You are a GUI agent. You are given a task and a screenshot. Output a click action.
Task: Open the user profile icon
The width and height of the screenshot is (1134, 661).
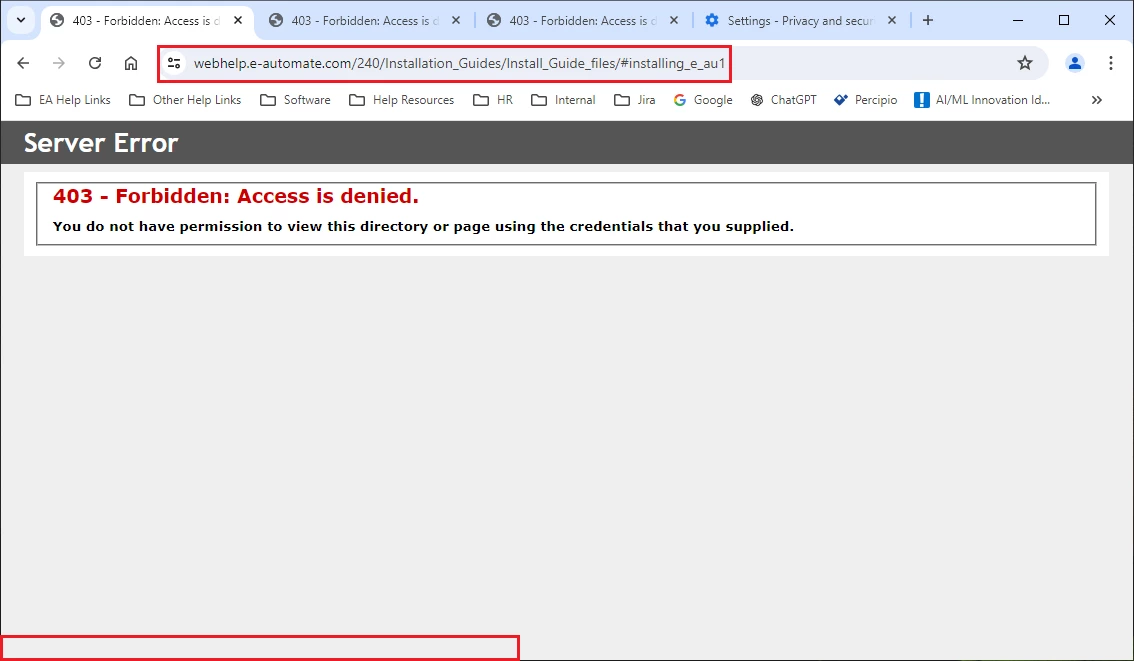point(1075,63)
